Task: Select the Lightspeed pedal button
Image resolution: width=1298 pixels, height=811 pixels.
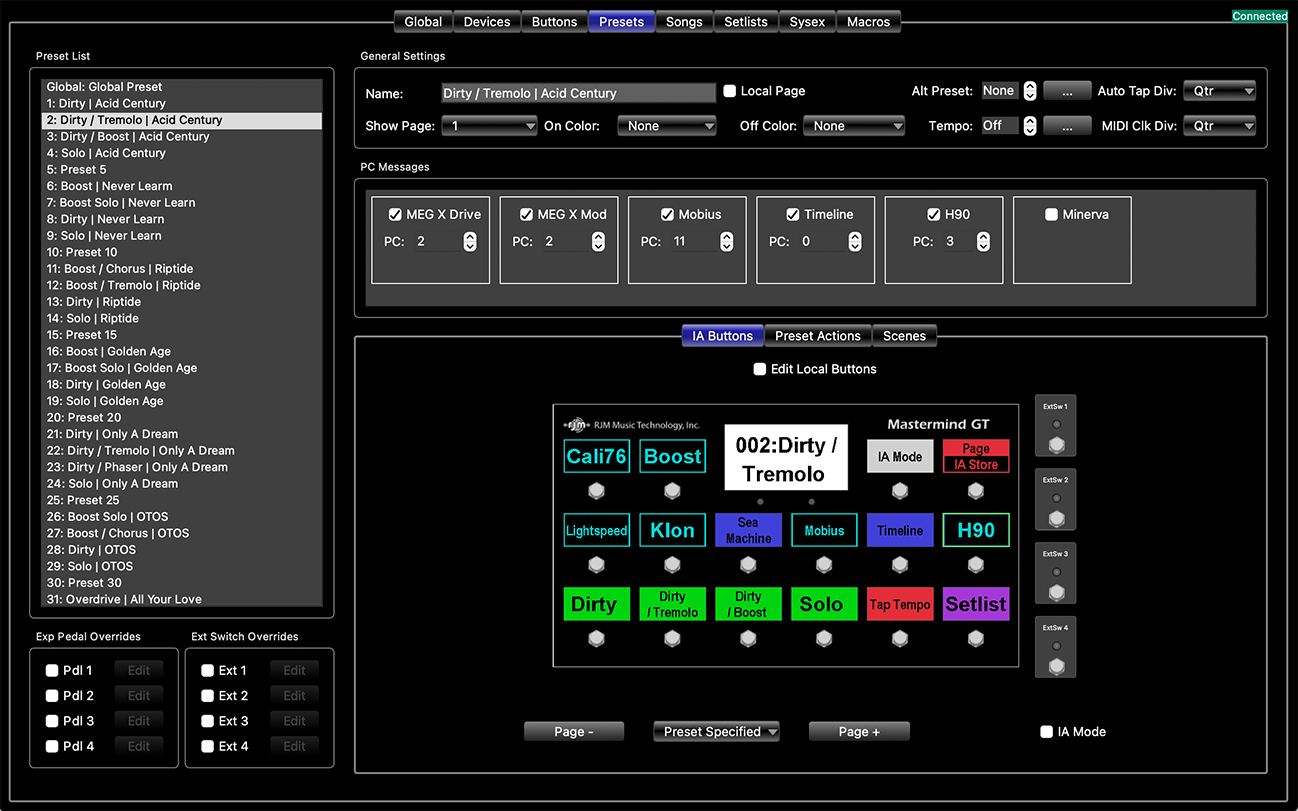Action: click(596, 530)
